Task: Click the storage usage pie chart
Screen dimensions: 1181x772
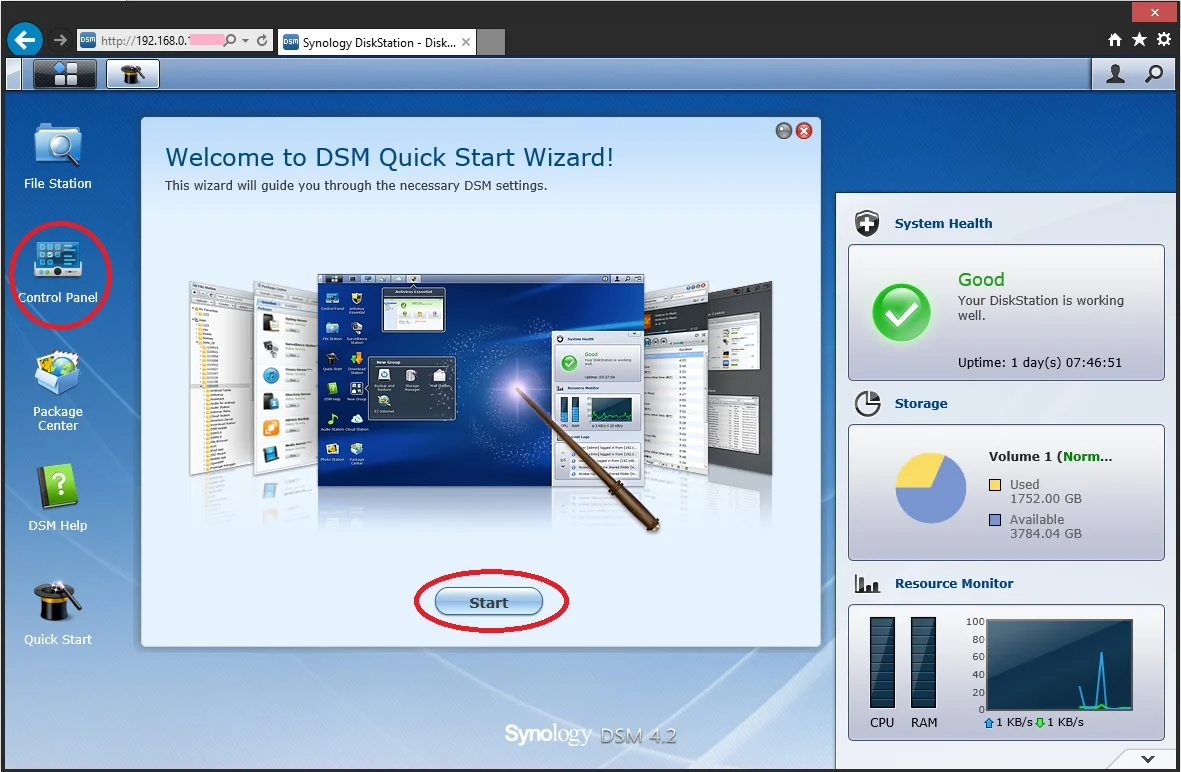Action: pos(930,488)
